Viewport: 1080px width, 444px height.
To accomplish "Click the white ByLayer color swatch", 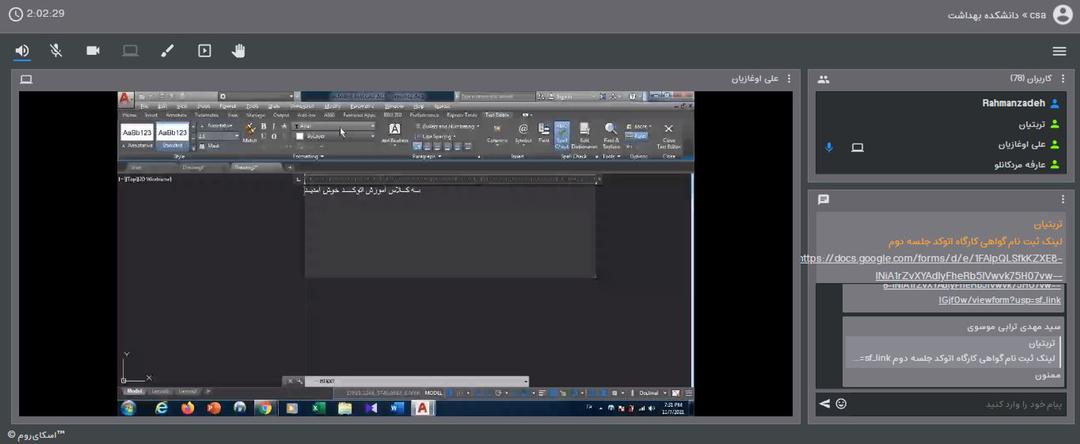I will [x=300, y=136].
